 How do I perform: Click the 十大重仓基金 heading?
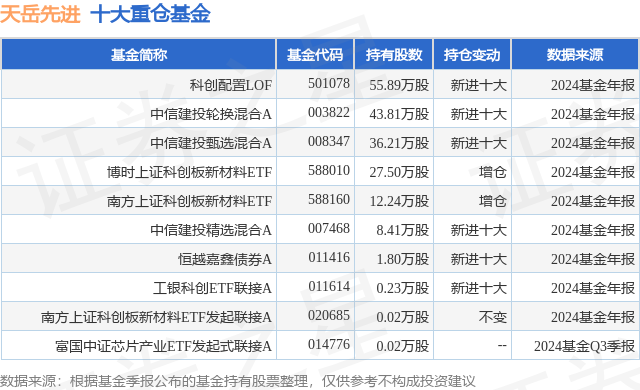point(151,15)
